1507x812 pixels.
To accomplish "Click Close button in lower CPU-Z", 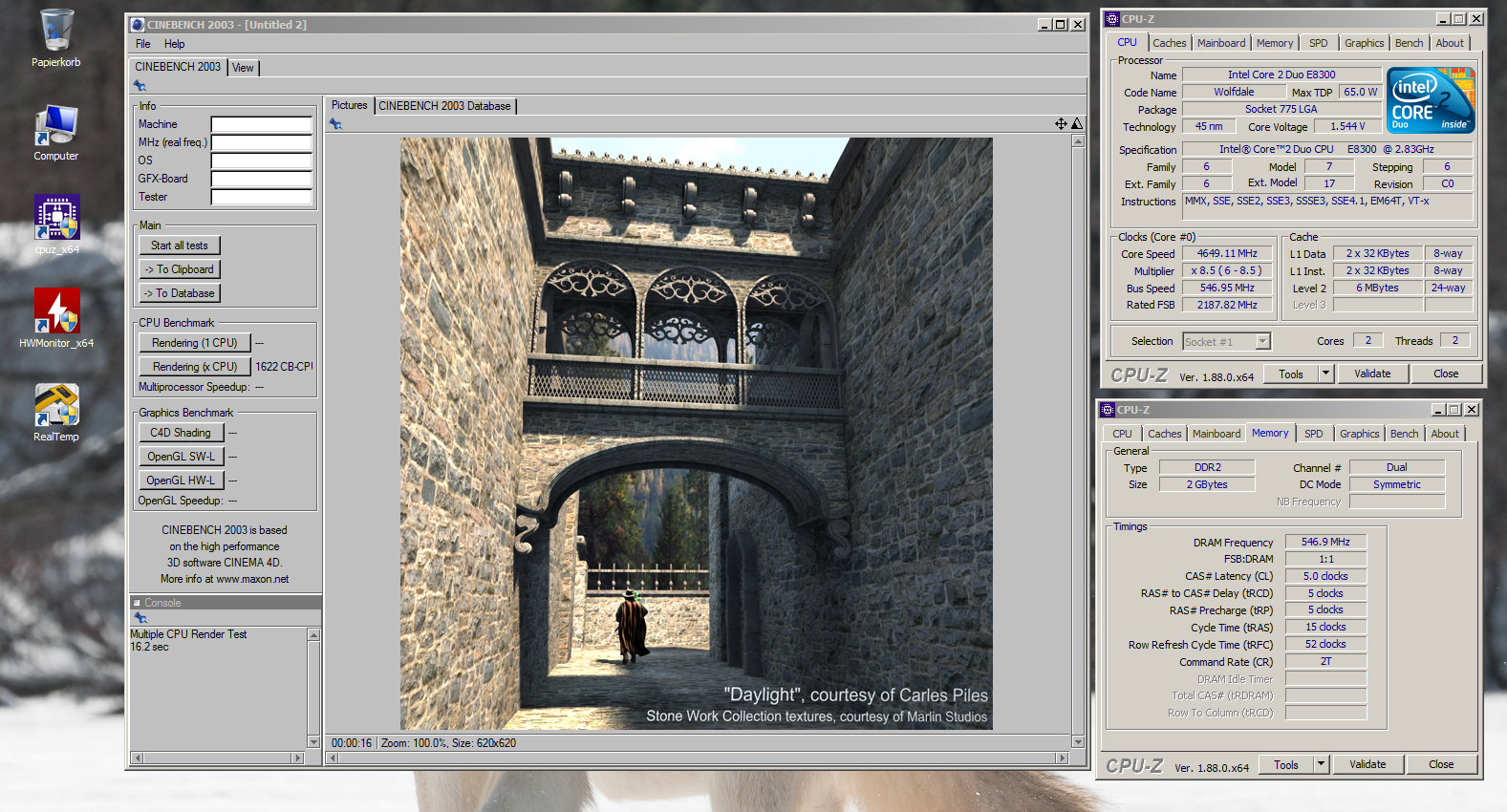I will click(x=1441, y=764).
